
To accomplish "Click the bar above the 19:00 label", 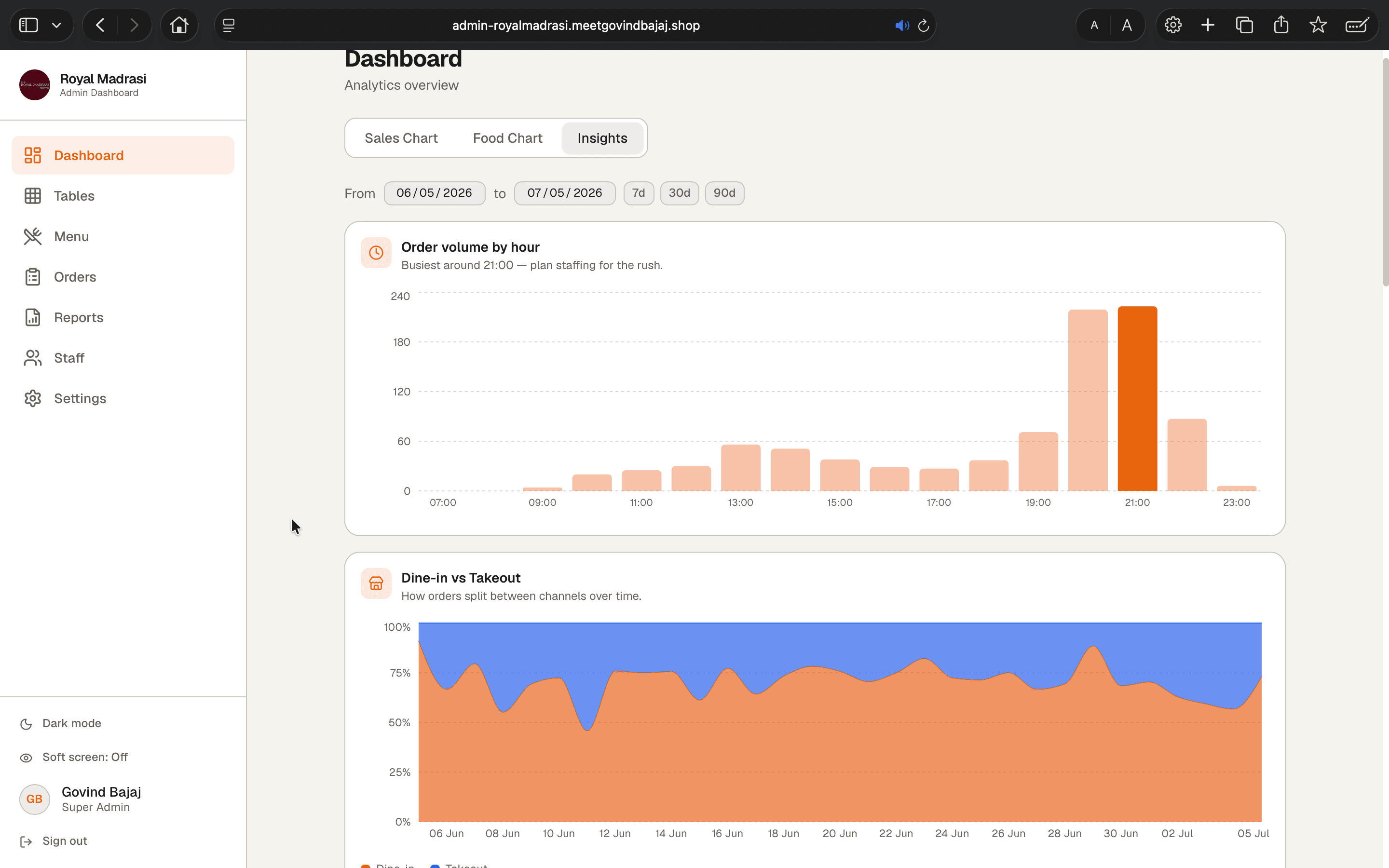I will pyautogui.click(x=1038, y=461).
